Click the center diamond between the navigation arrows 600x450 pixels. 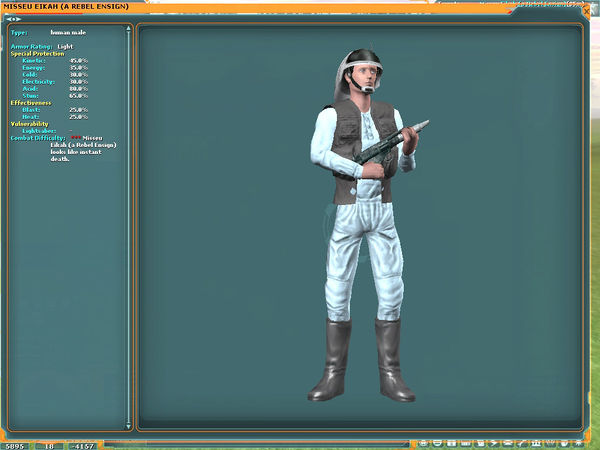(x=15, y=18)
